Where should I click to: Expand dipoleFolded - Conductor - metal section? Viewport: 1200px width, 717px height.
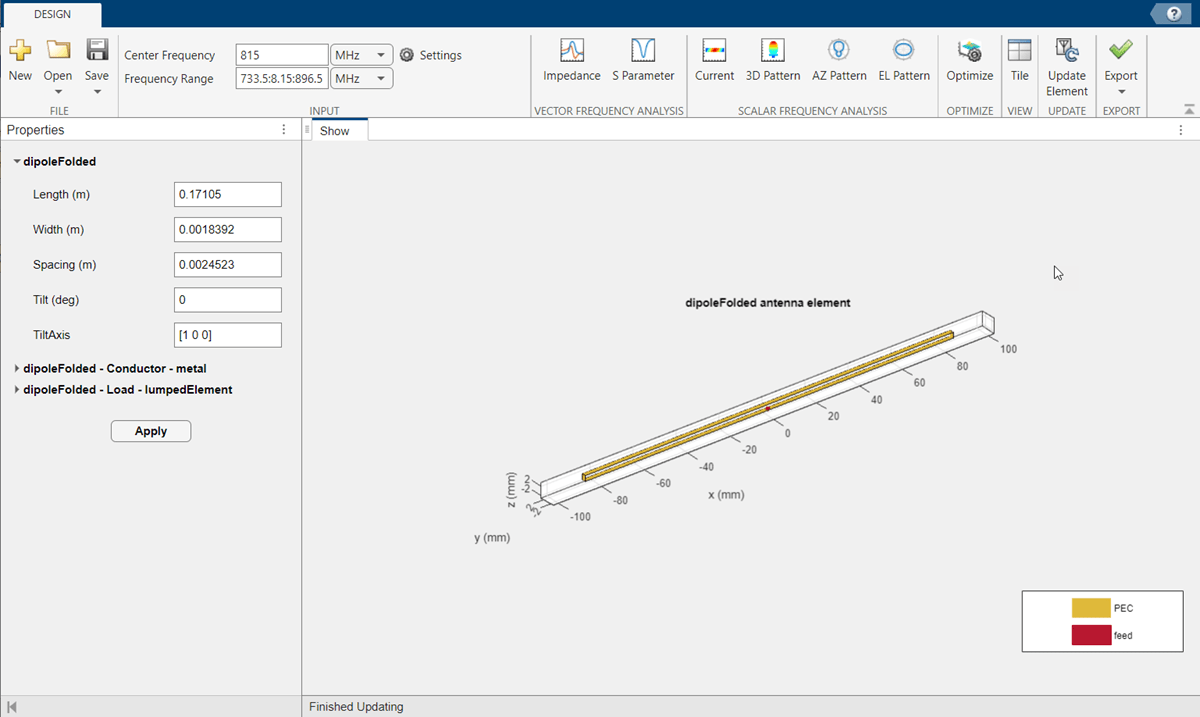click(x=17, y=369)
